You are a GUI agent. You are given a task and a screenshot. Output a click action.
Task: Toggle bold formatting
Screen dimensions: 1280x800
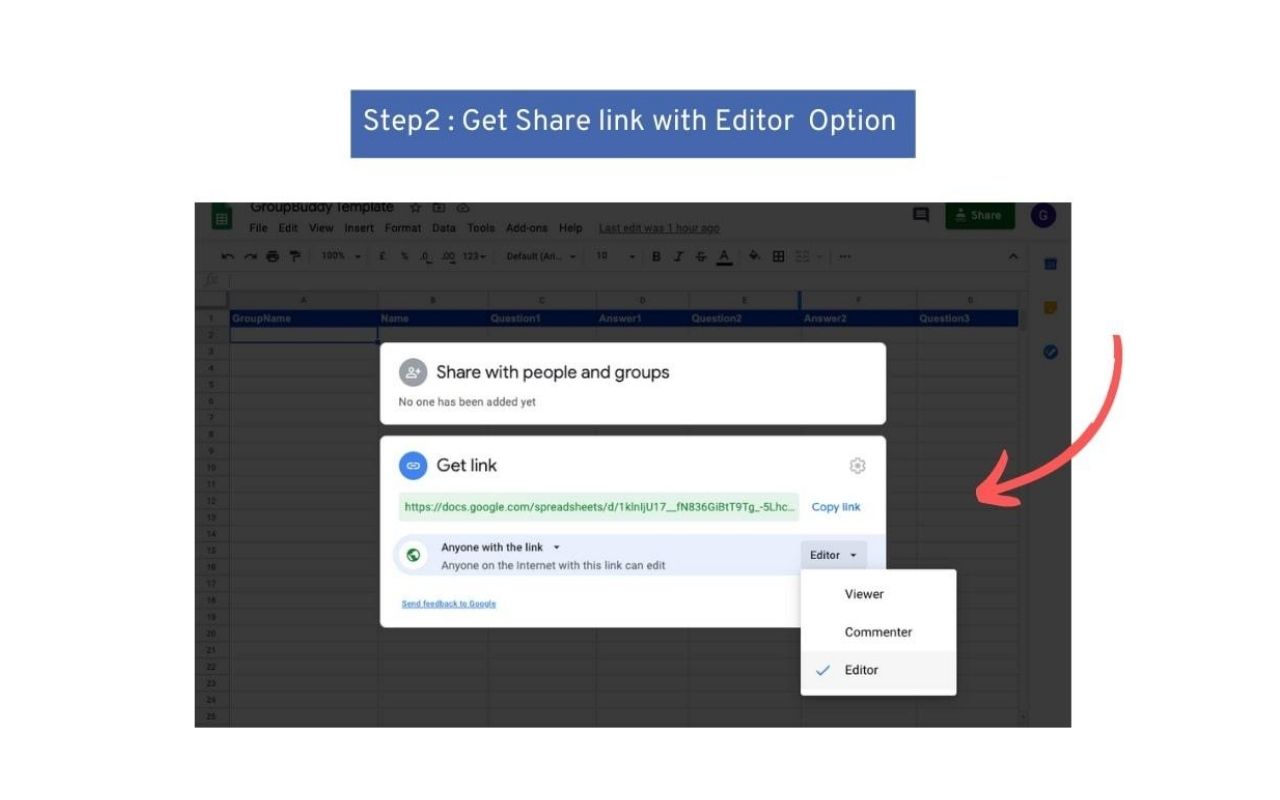coord(656,256)
